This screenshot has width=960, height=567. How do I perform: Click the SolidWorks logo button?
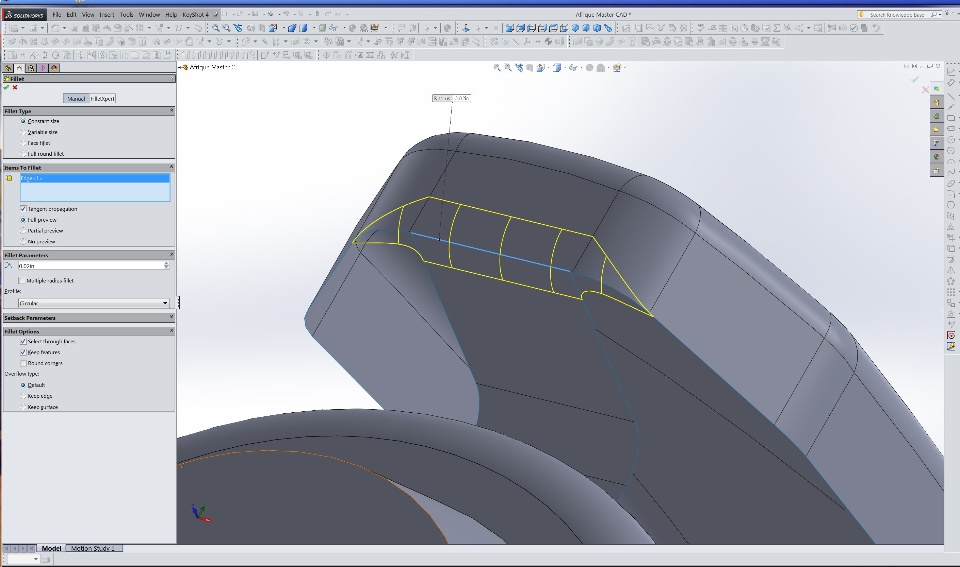pyautogui.click(x=22, y=15)
